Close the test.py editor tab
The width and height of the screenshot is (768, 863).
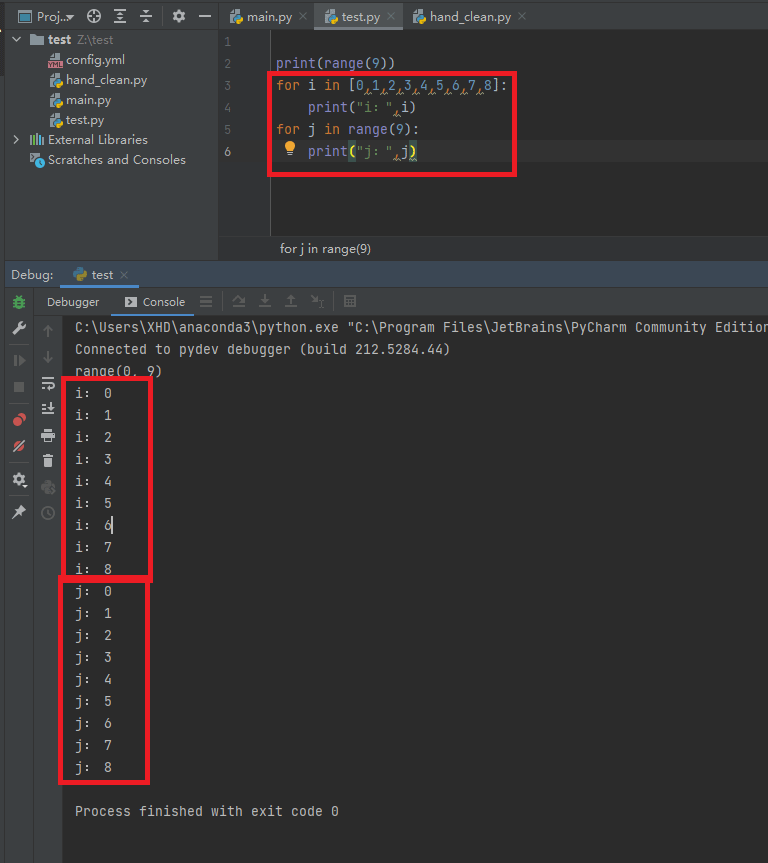pos(391,17)
